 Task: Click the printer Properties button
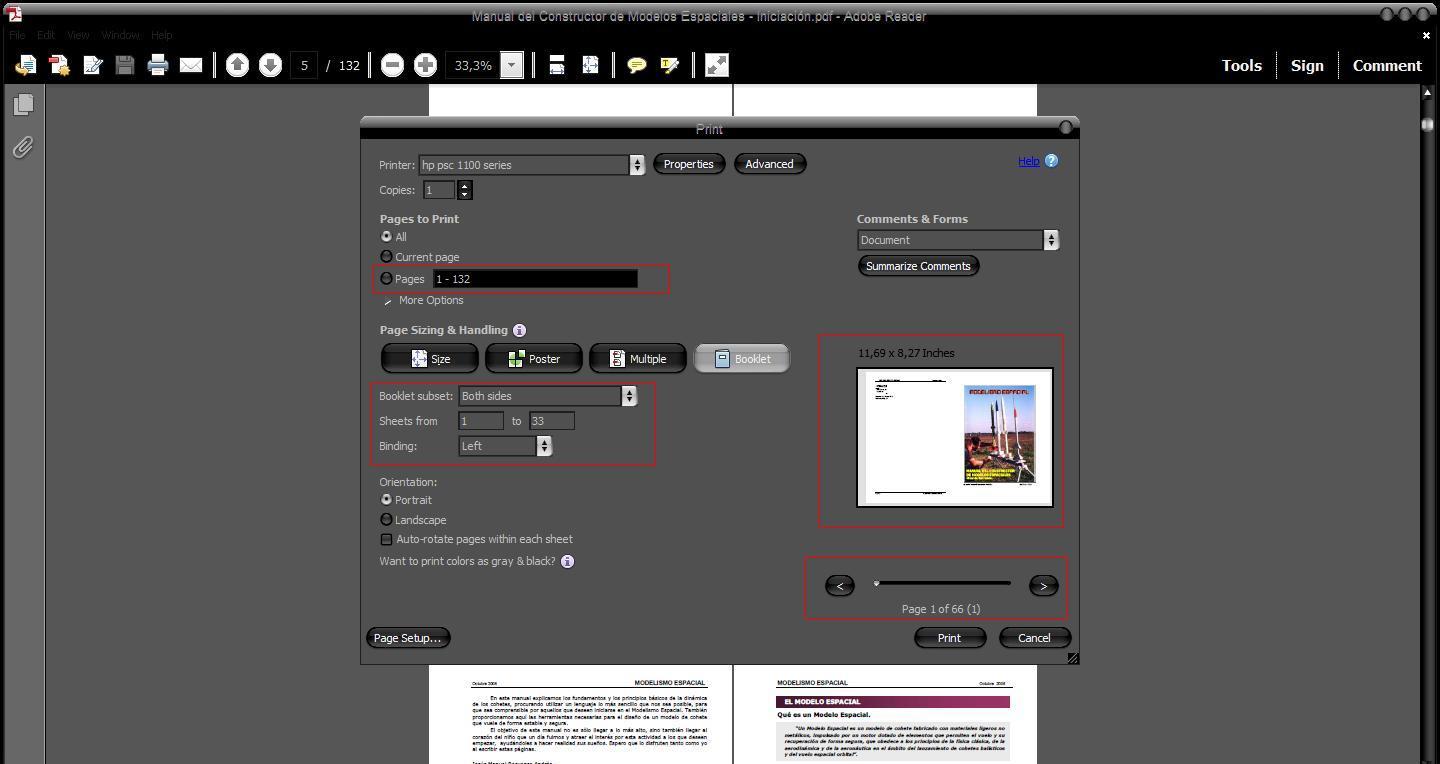689,164
